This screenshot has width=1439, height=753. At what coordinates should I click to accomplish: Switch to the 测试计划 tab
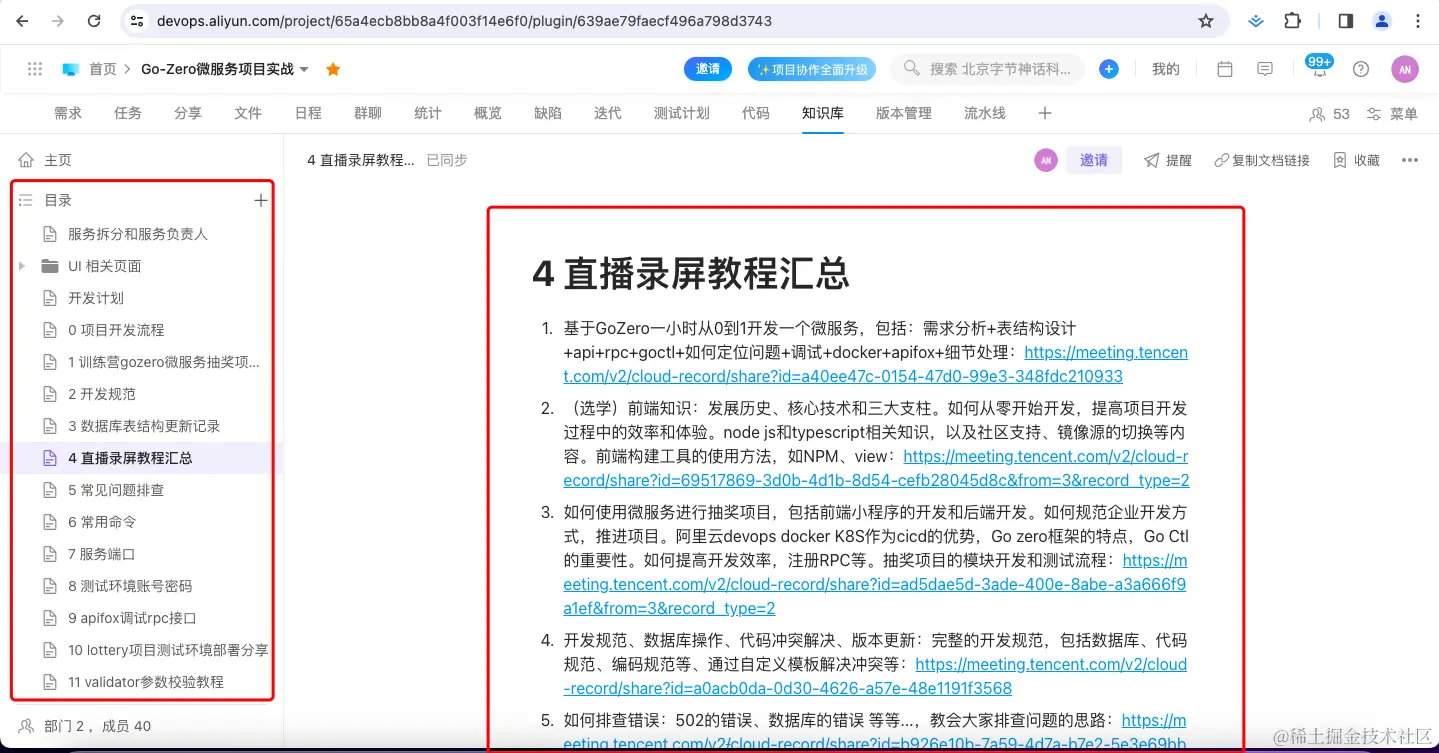(682, 113)
